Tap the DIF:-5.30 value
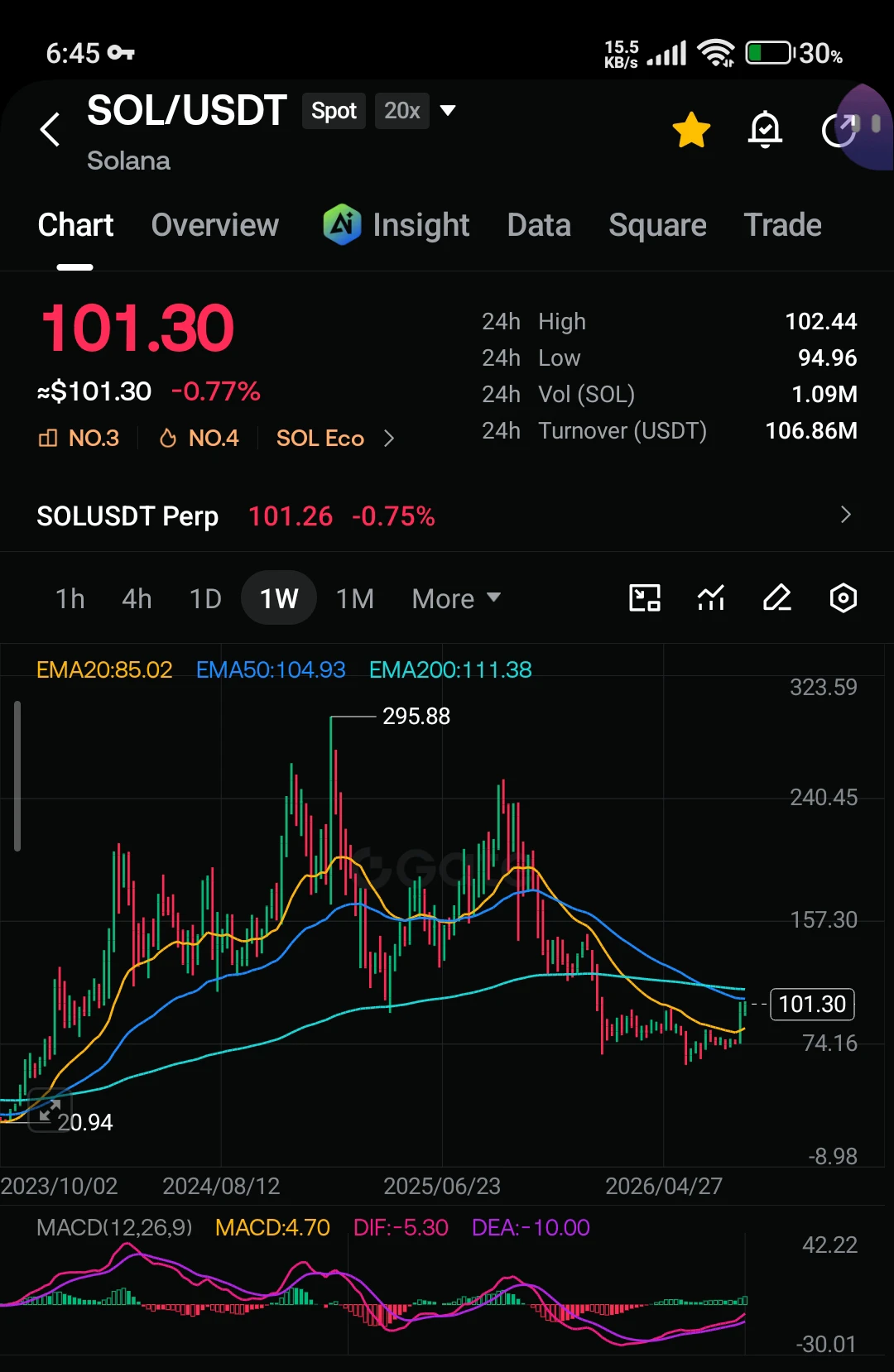The image size is (894, 1372). 401,1227
